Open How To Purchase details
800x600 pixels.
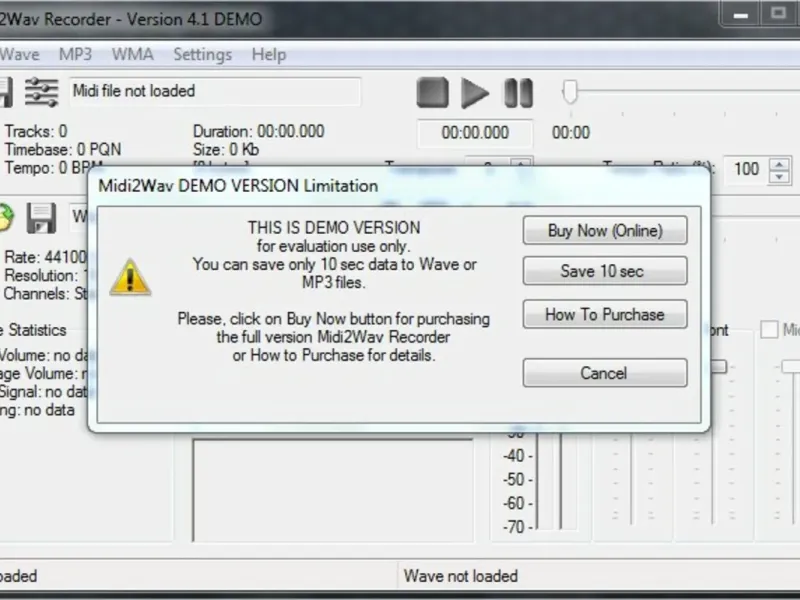click(x=605, y=314)
